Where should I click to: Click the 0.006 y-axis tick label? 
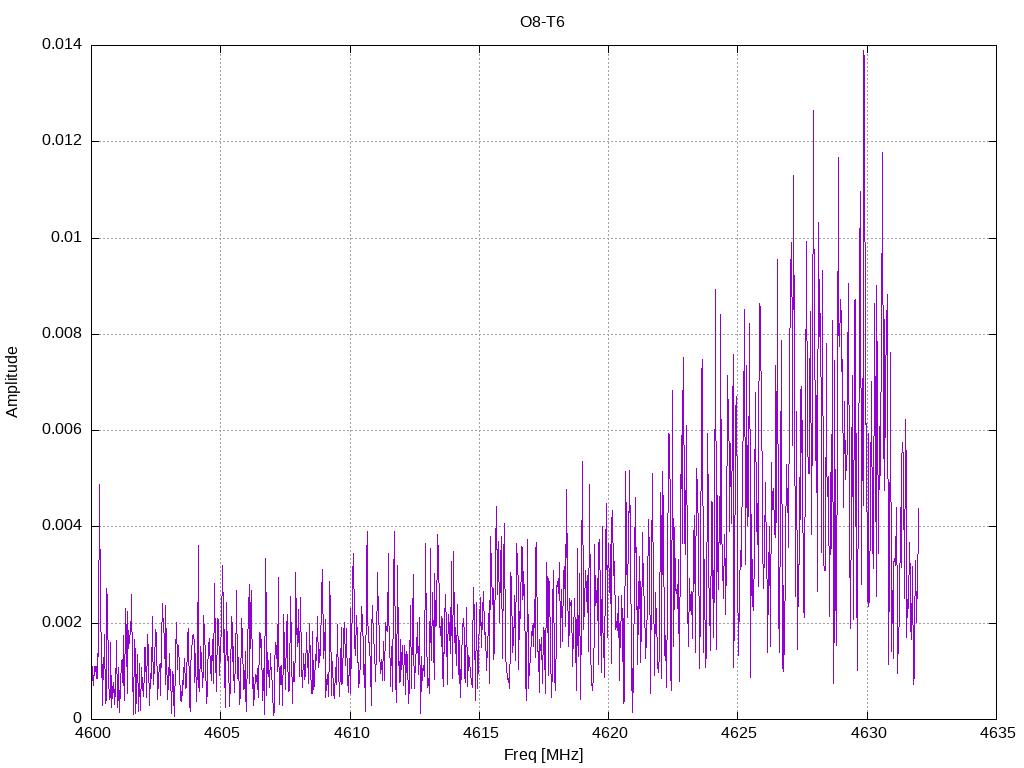(61, 430)
